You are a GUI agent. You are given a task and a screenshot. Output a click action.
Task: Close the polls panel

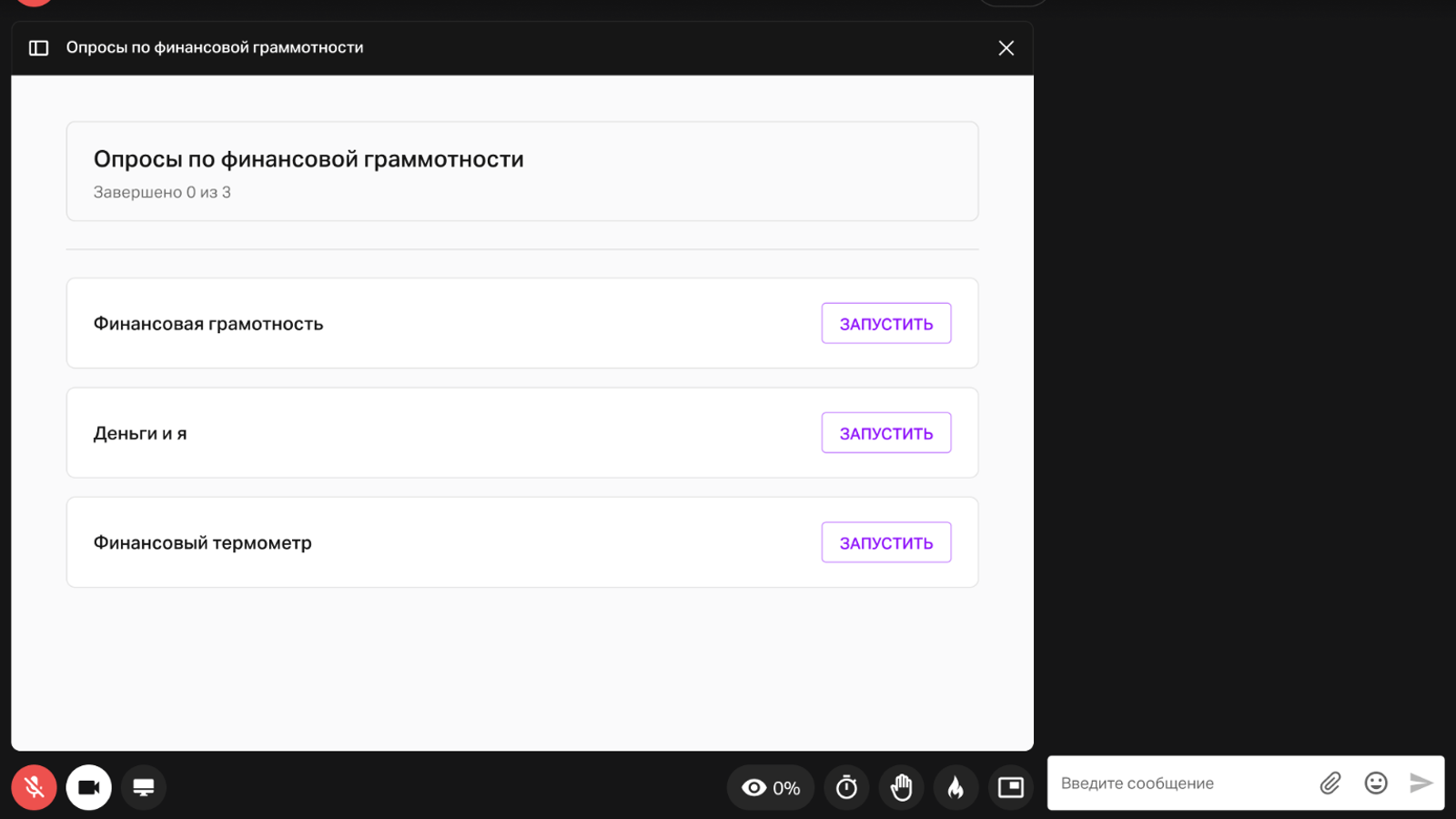pyautogui.click(x=1006, y=48)
